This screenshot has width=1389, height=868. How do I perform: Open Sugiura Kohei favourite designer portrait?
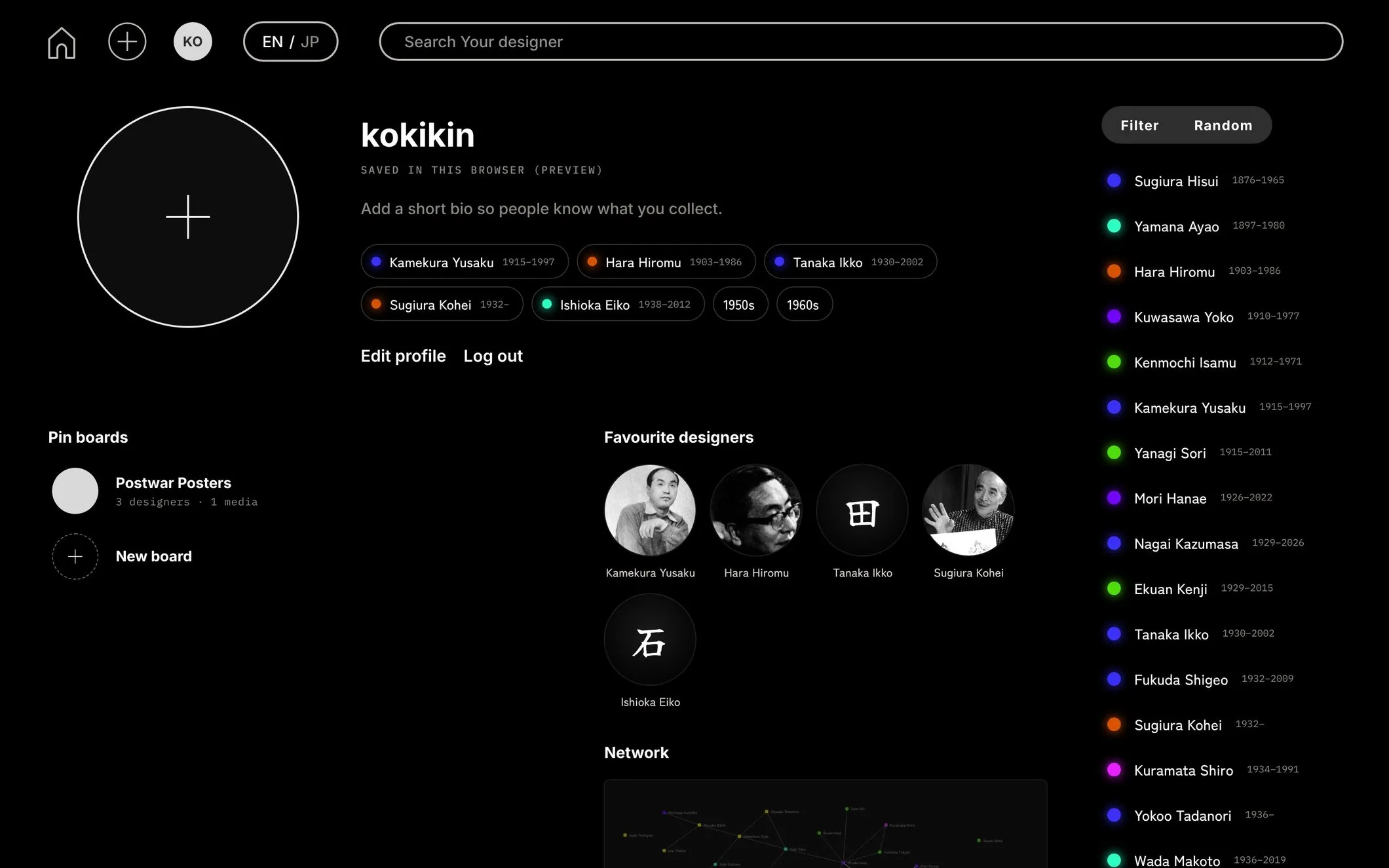(968, 510)
